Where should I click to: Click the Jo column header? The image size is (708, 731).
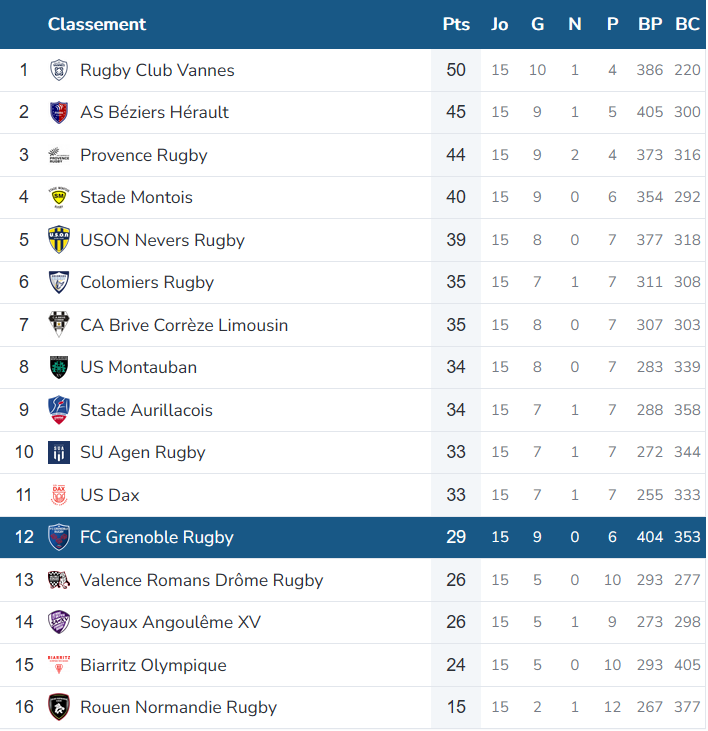click(x=500, y=24)
